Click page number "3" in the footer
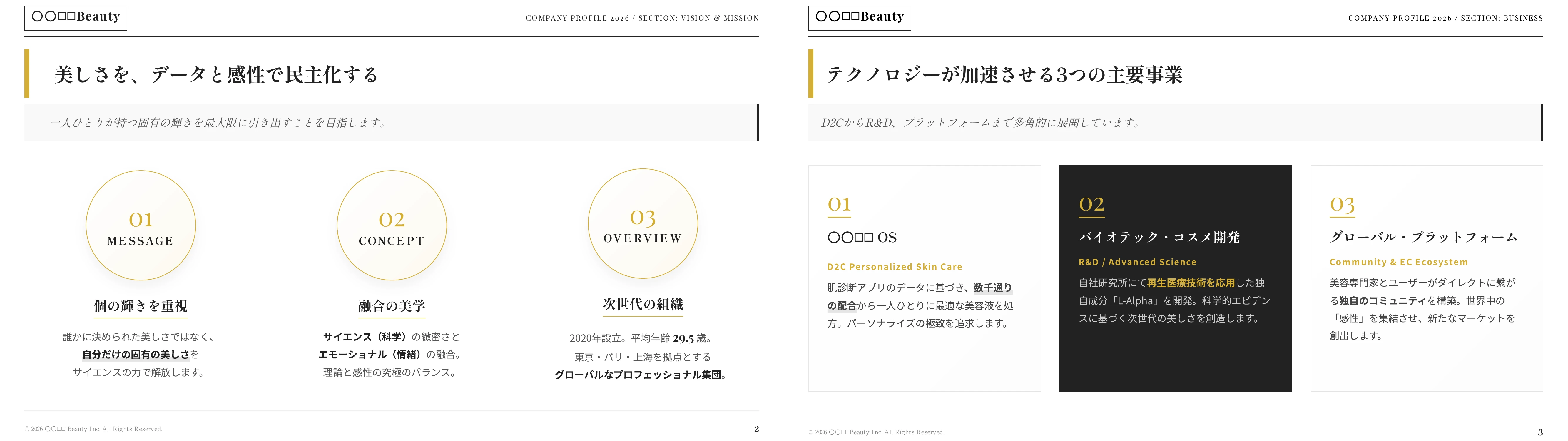 pos(1540,432)
